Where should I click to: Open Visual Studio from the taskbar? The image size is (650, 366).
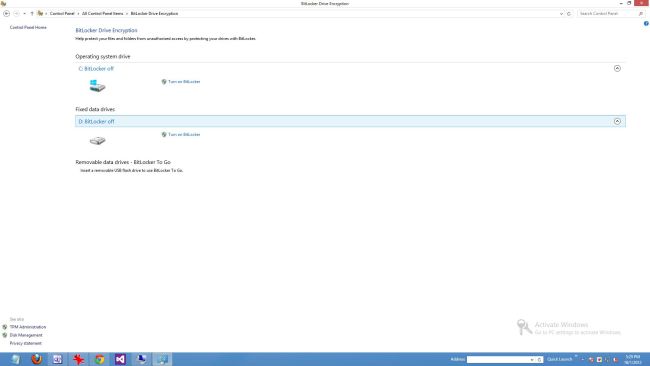120,359
